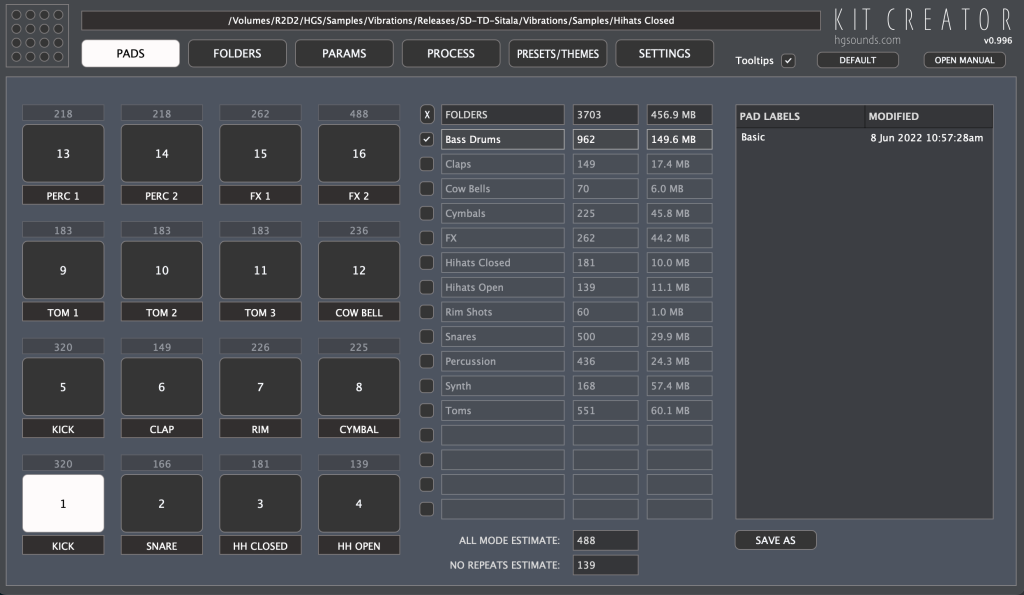Viewport: 1024px width, 595px height.
Task: Toggle the X master checkbox next to FOLDERS
Action: [426, 114]
